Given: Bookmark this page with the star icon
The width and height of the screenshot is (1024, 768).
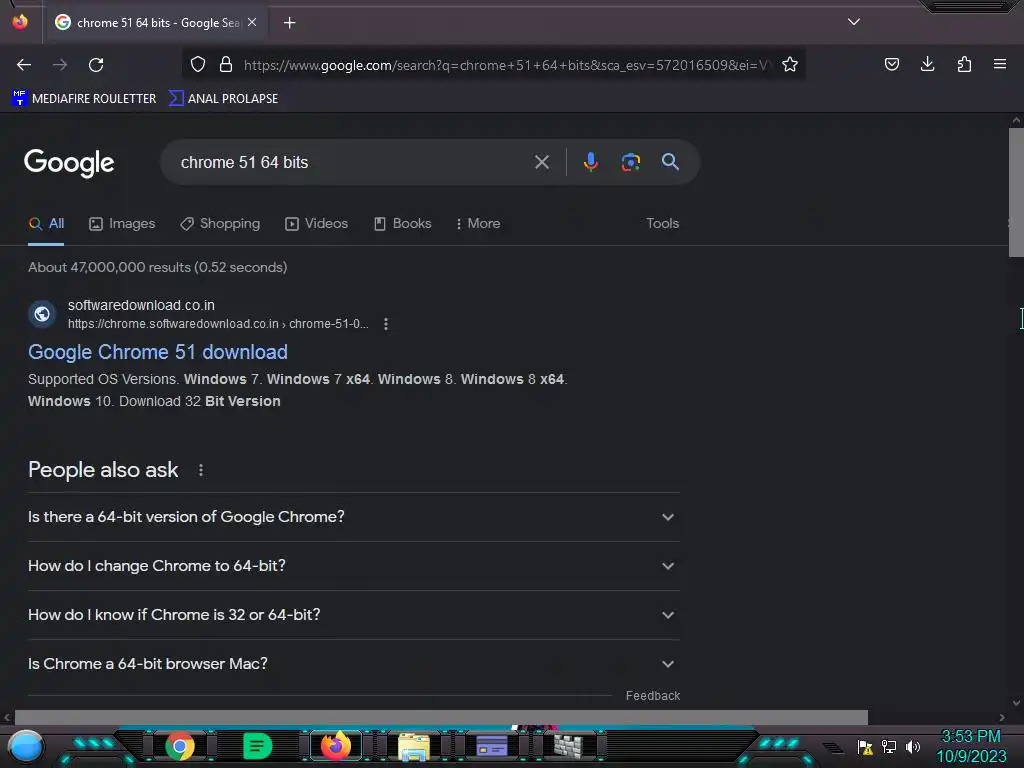Looking at the screenshot, I should (x=790, y=65).
